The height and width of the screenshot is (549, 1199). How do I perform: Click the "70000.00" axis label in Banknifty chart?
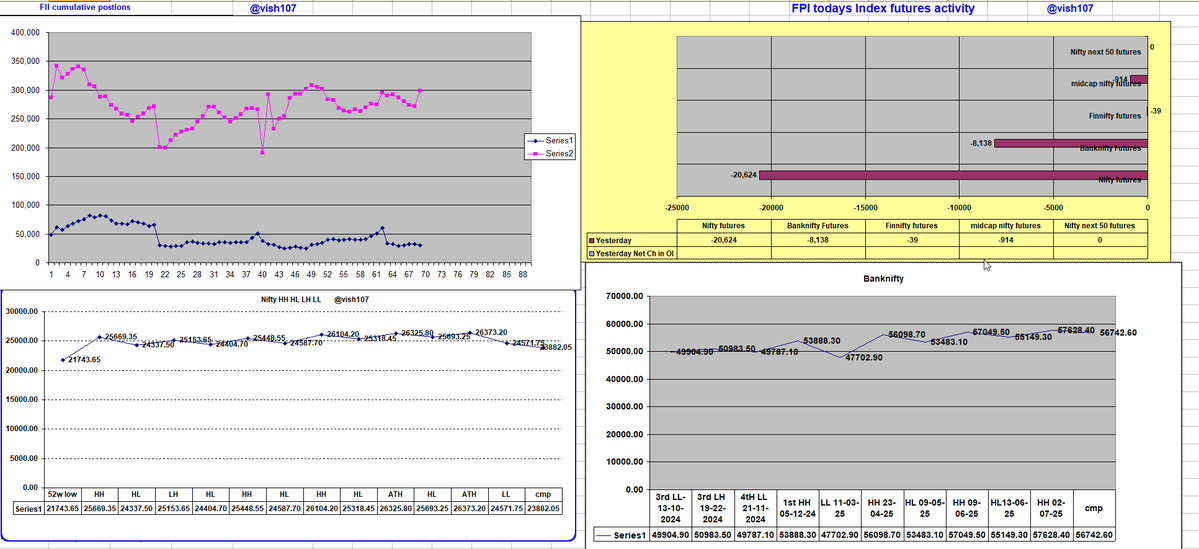coord(624,296)
